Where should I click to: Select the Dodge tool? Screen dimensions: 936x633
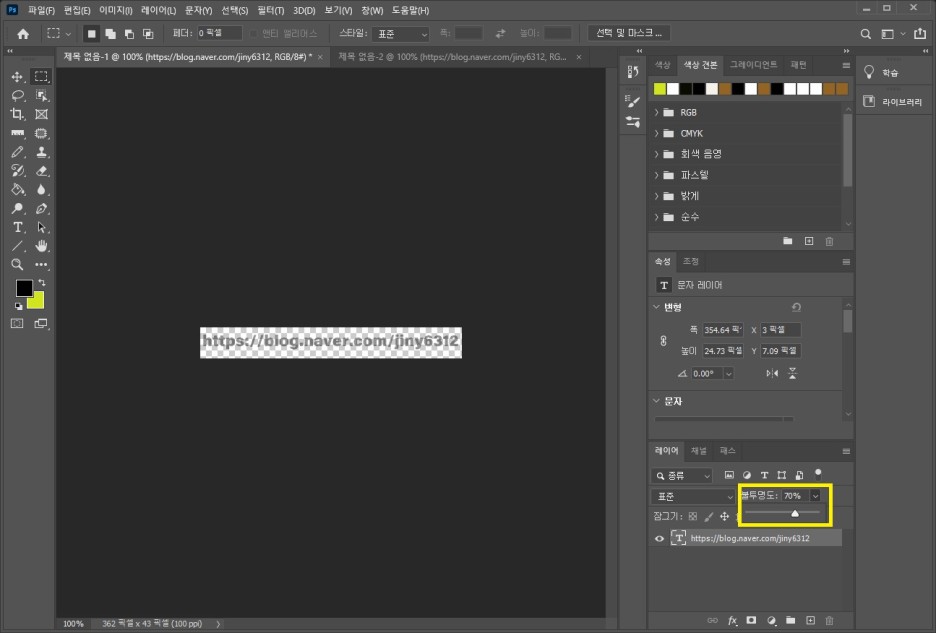click(x=17, y=208)
